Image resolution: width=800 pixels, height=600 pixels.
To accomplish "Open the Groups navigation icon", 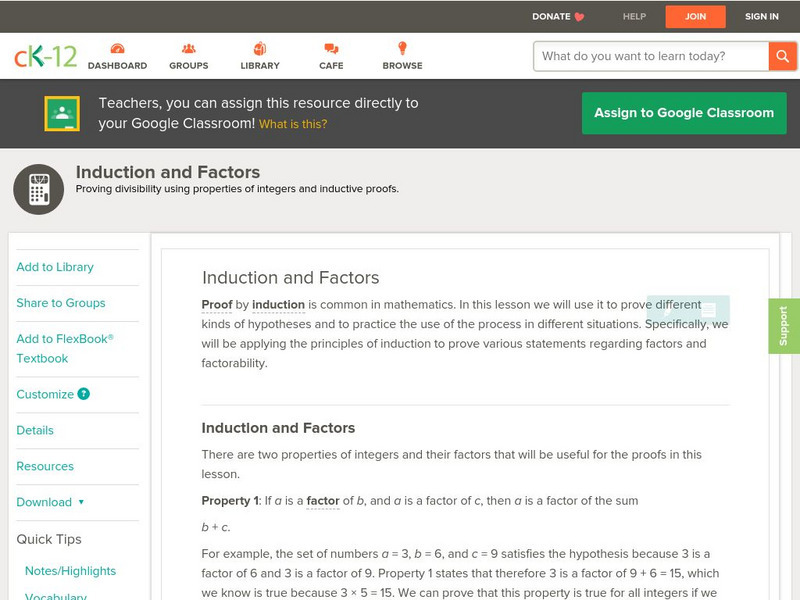I will tap(188, 49).
